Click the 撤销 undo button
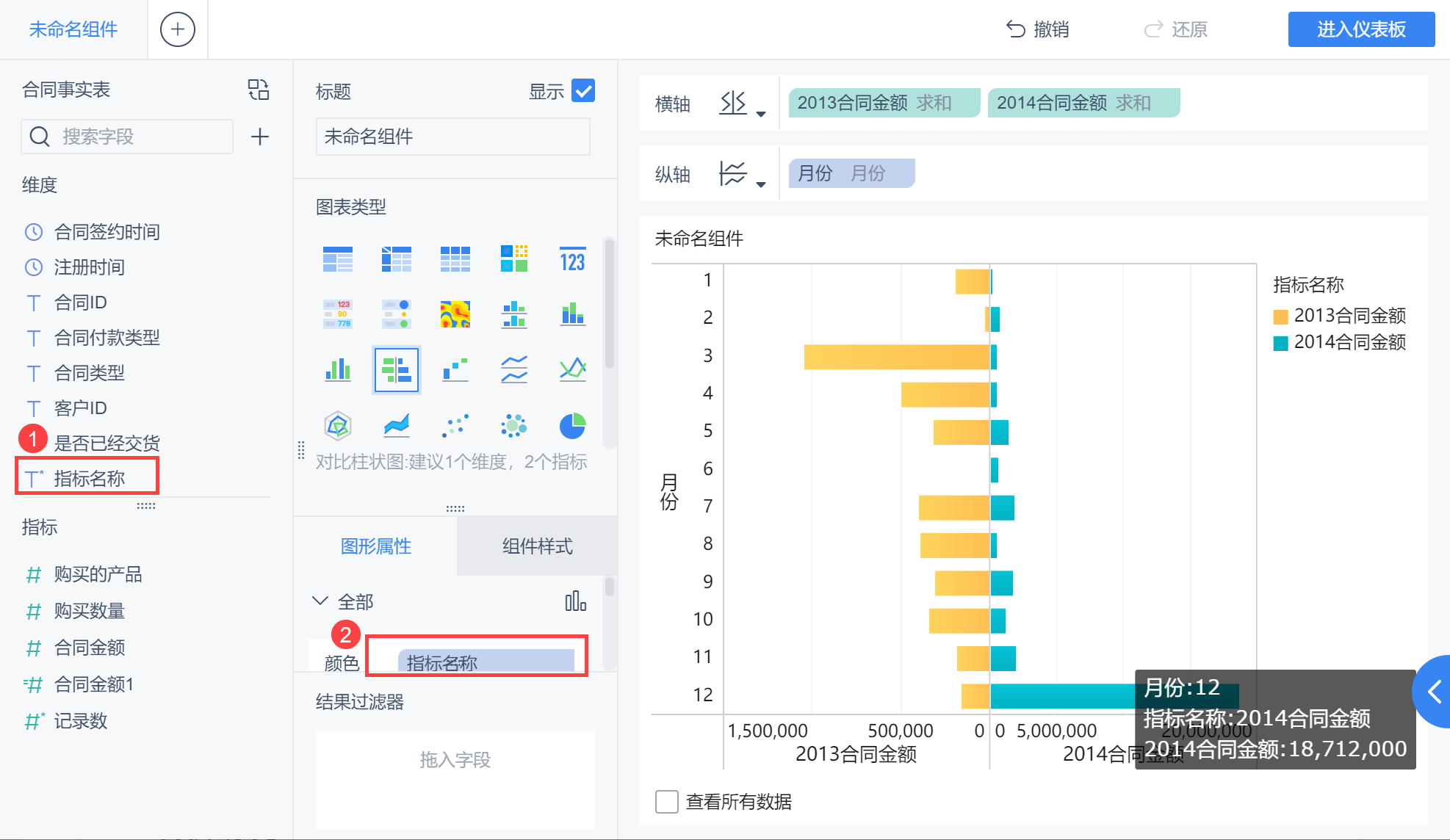This screenshot has height=840, width=1450. pos(1037,29)
